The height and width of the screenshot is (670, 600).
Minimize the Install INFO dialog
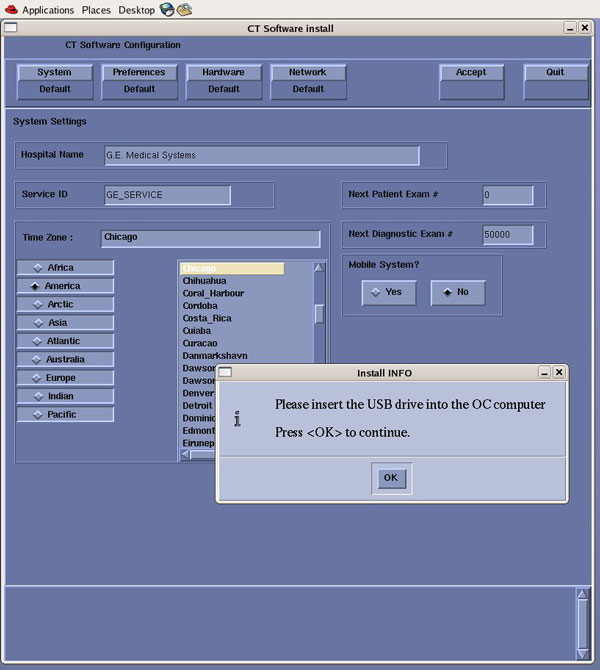click(x=543, y=372)
